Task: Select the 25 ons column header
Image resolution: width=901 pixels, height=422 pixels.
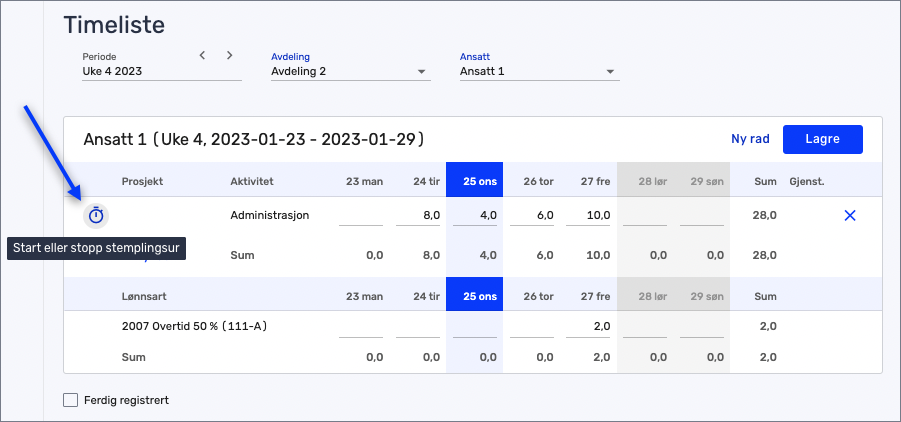Action: [475, 182]
